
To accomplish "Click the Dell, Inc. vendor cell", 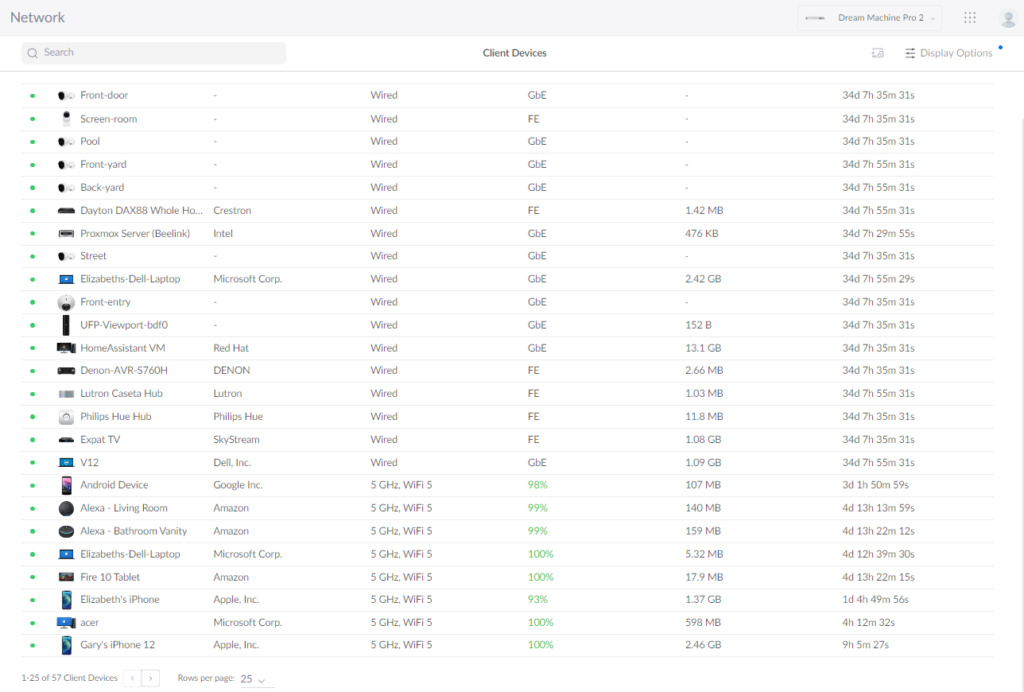I will pyautogui.click(x=232, y=462).
